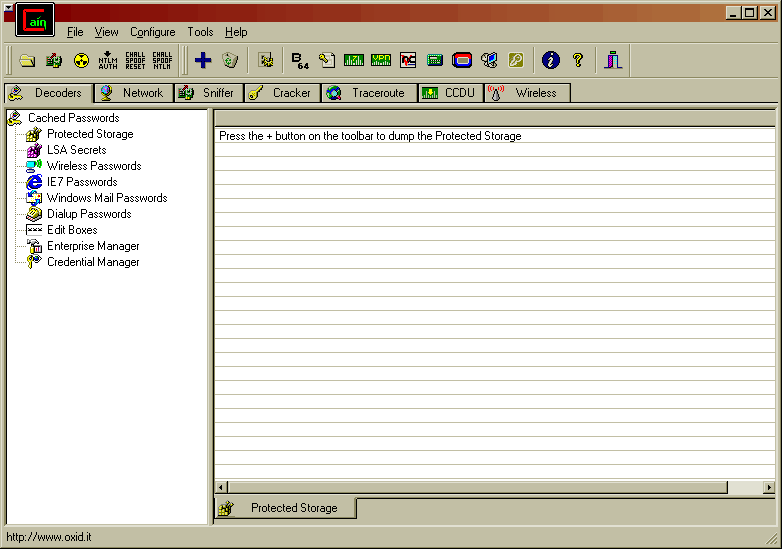Maximize the Cain window
The height and width of the screenshot is (549, 782).
[x=750, y=12]
